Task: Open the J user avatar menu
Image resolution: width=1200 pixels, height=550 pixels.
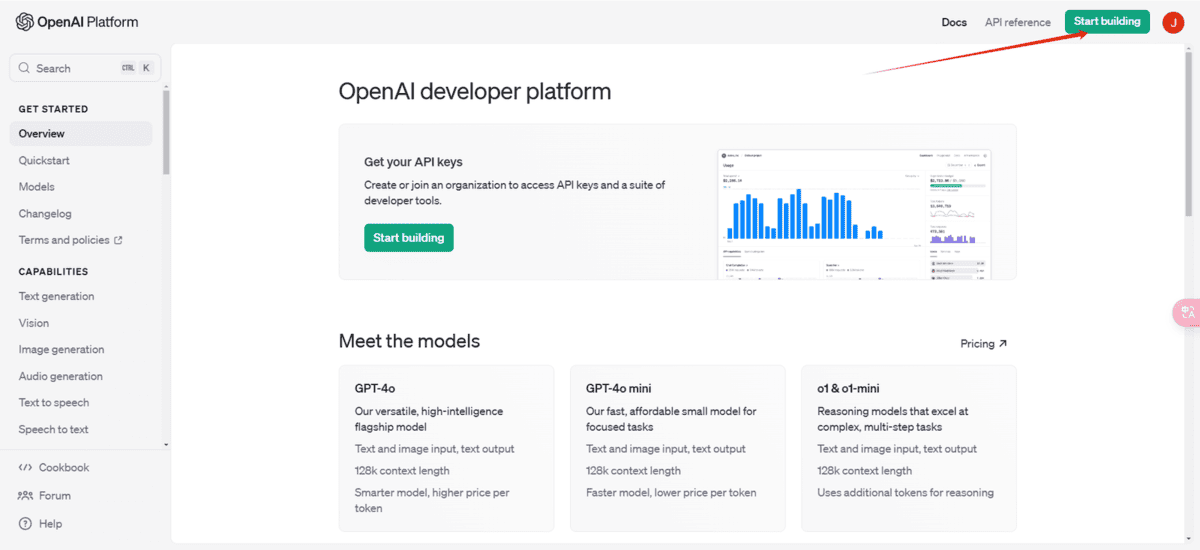Action: pyautogui.click(x=1173, y=22)
